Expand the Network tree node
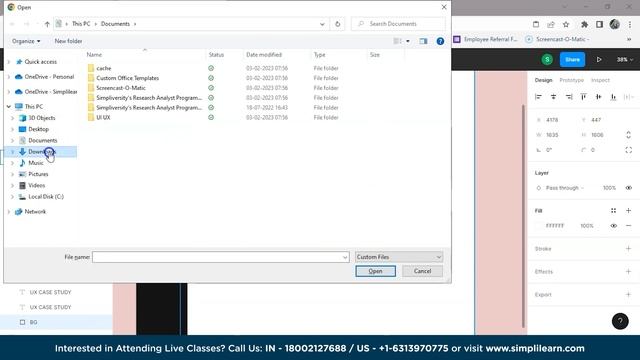The width and height of the screenshot is (640, 360). tap(9, 212)
